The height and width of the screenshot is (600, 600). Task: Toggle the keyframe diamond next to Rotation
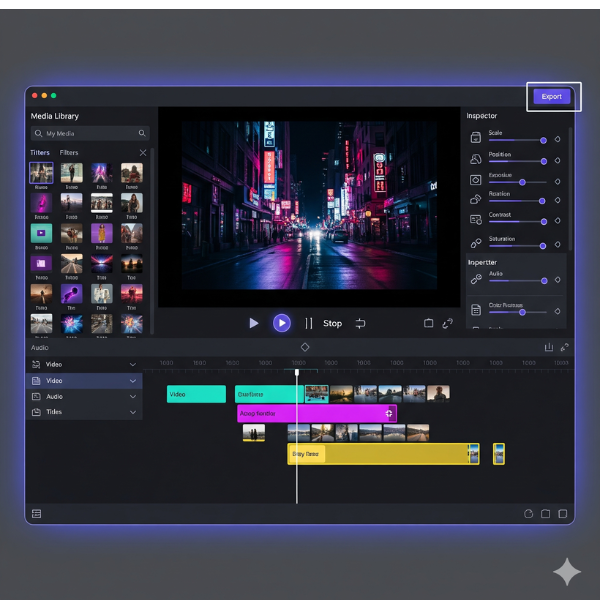coord(558,201)
